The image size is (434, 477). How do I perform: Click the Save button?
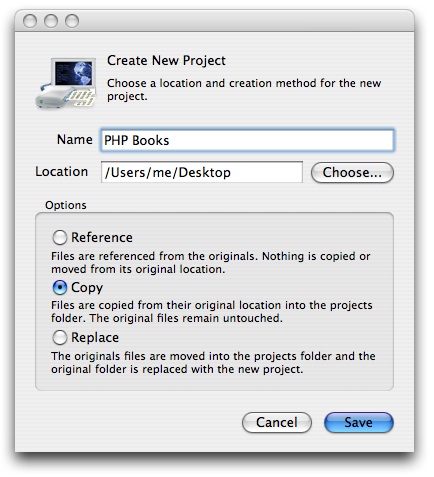tap(359, 422)
